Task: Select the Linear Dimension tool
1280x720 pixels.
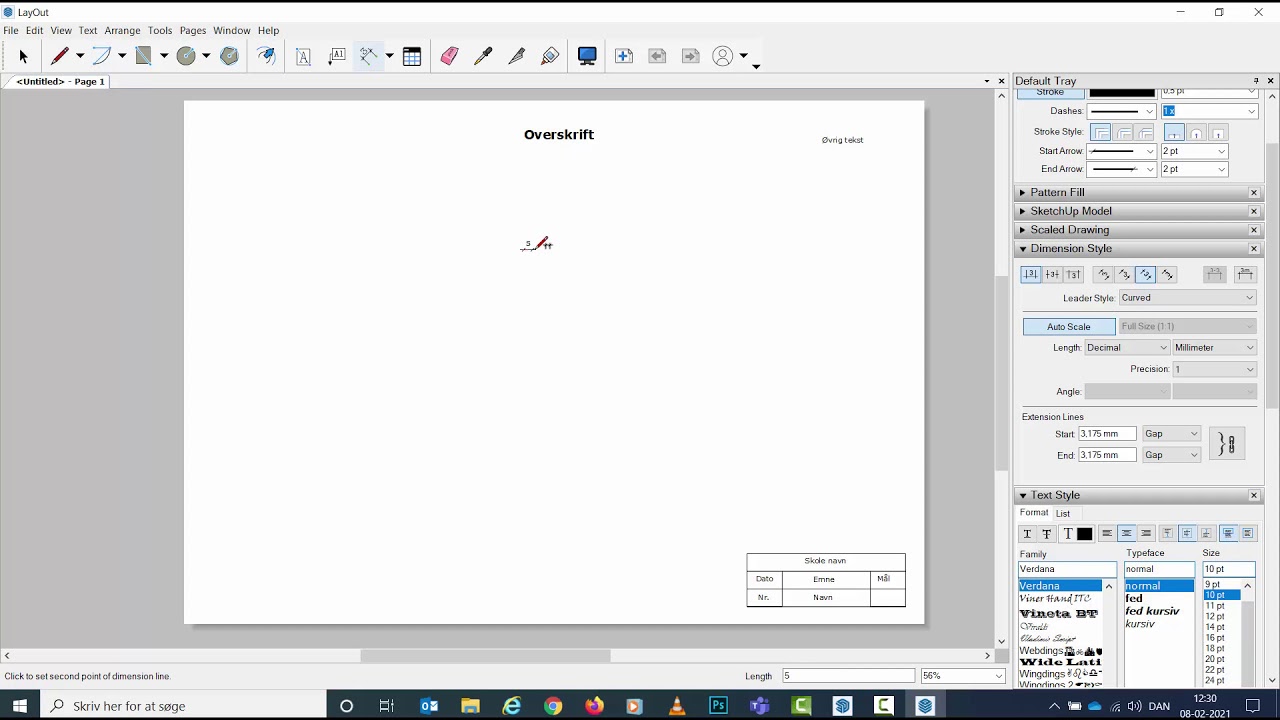Action: [x=369, y=57]
